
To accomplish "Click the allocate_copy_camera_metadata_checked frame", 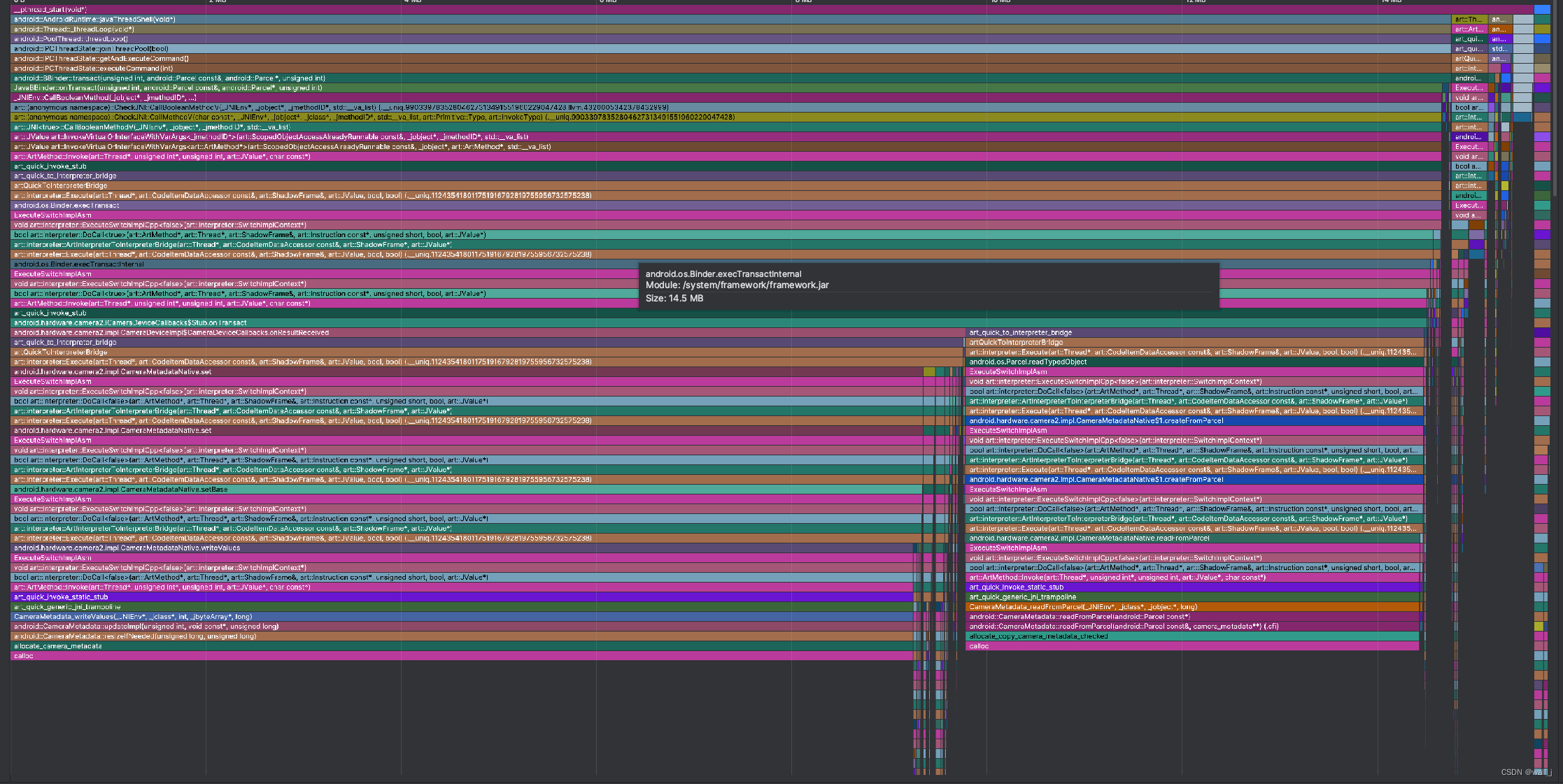I will [x=1192, y=636].
